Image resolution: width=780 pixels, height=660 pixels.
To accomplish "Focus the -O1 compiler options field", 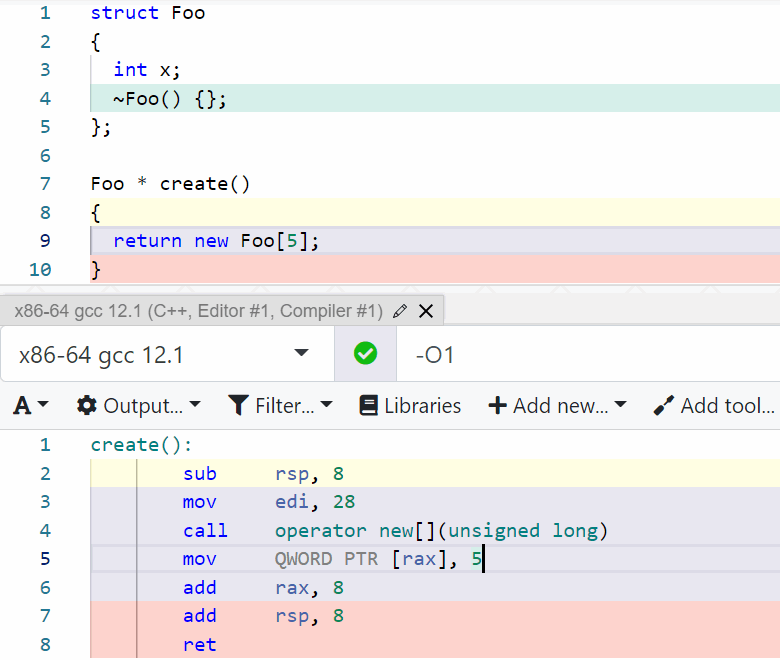I will (588, 355).
